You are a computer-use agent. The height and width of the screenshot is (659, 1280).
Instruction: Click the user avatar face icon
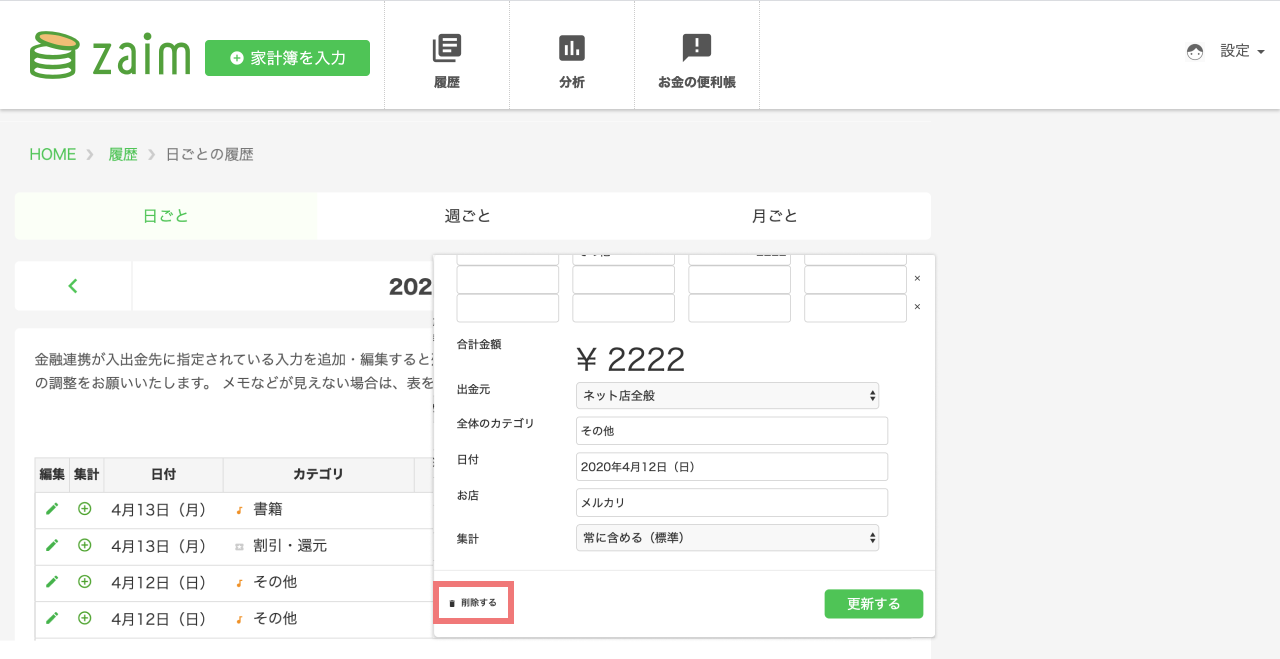pos(1195,52)
